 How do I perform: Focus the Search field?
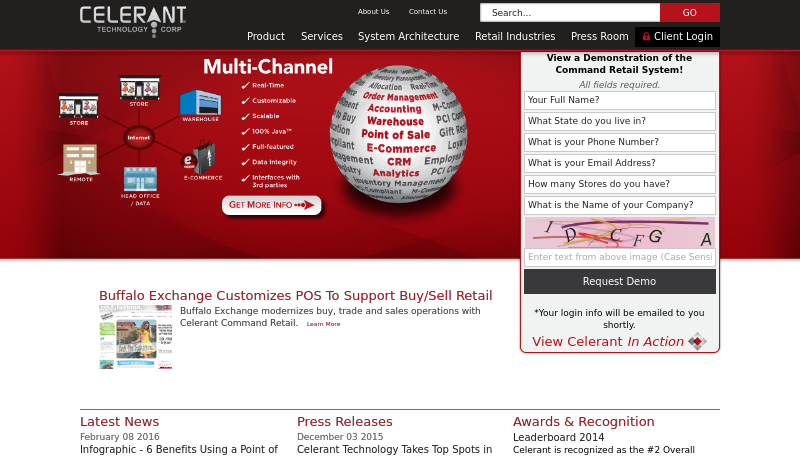click(x=570, y=13)
